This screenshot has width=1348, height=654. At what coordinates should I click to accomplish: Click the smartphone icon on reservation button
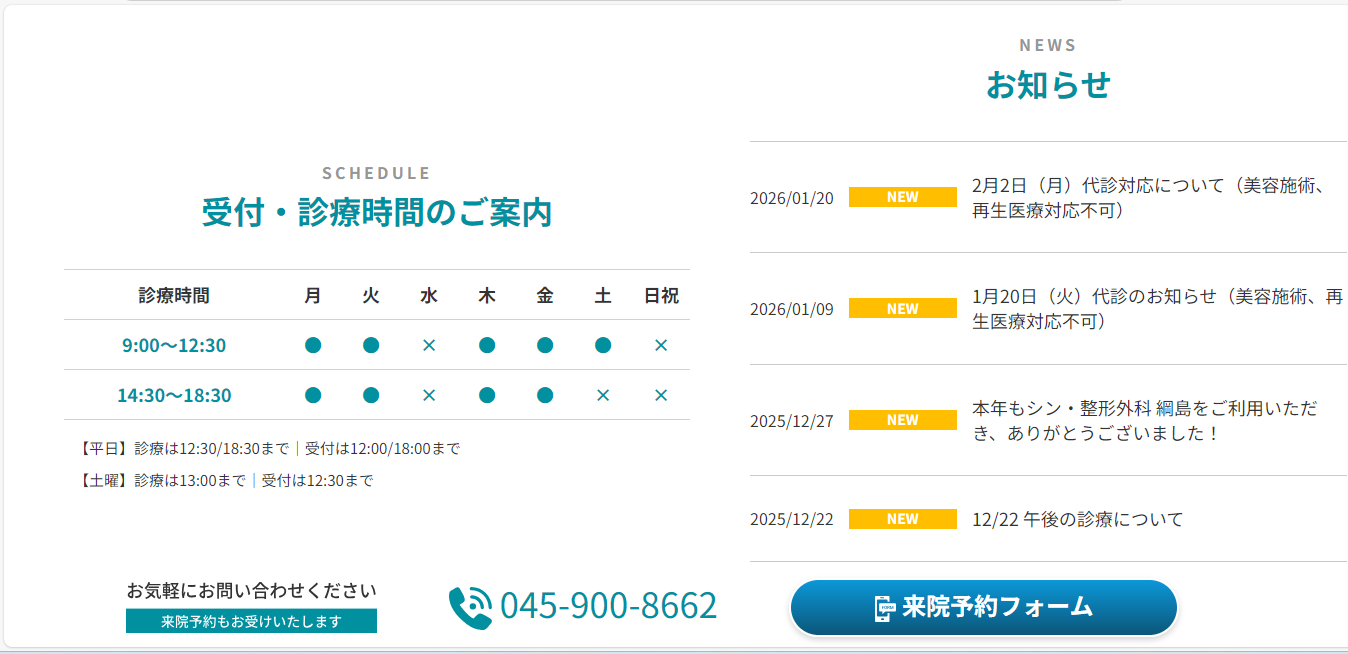click(884, 608)
